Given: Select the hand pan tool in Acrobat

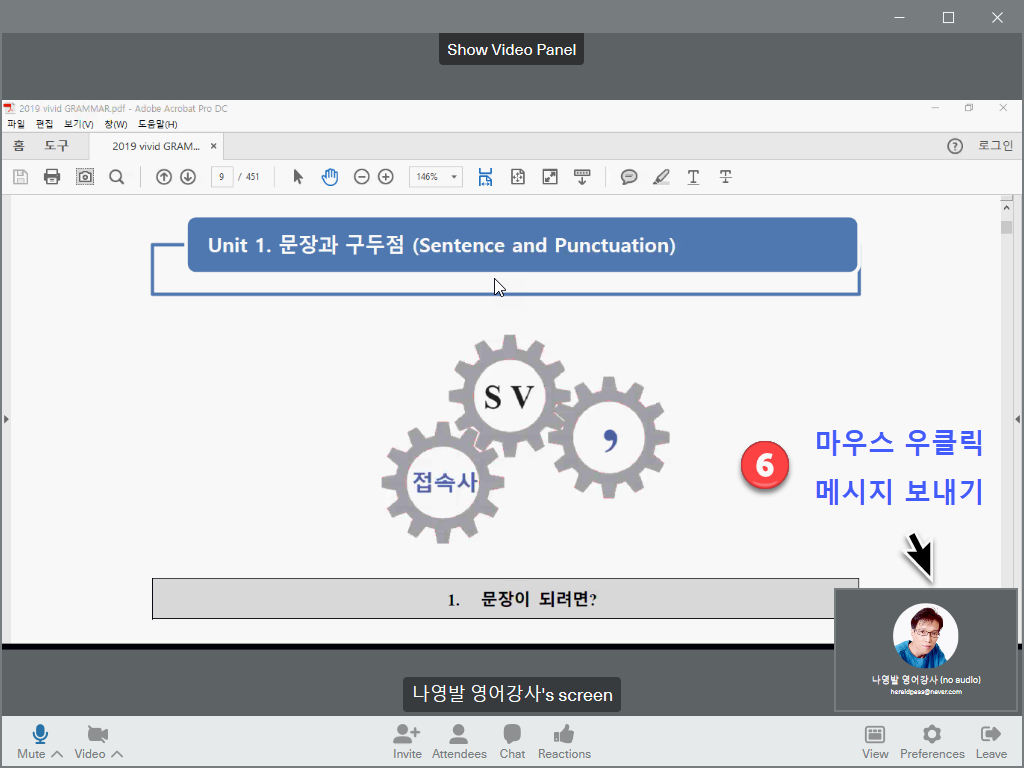Looking at the screenshot, I should [330, 177].
